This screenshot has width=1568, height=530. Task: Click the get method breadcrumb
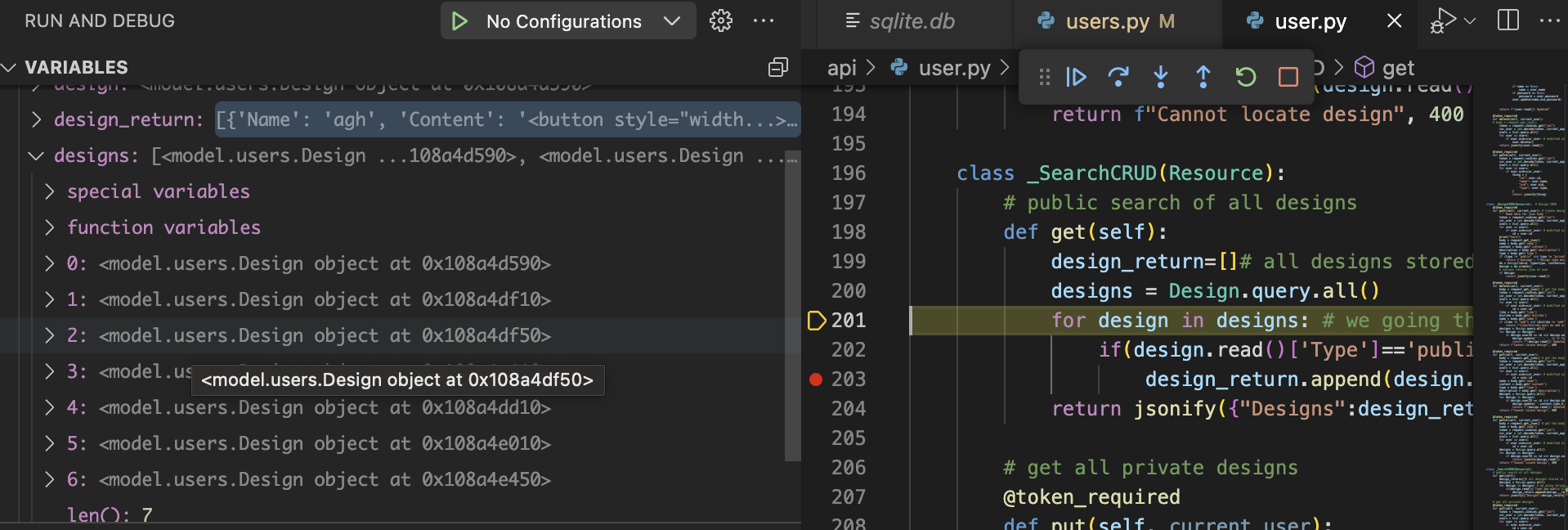tap(1385, 68)
